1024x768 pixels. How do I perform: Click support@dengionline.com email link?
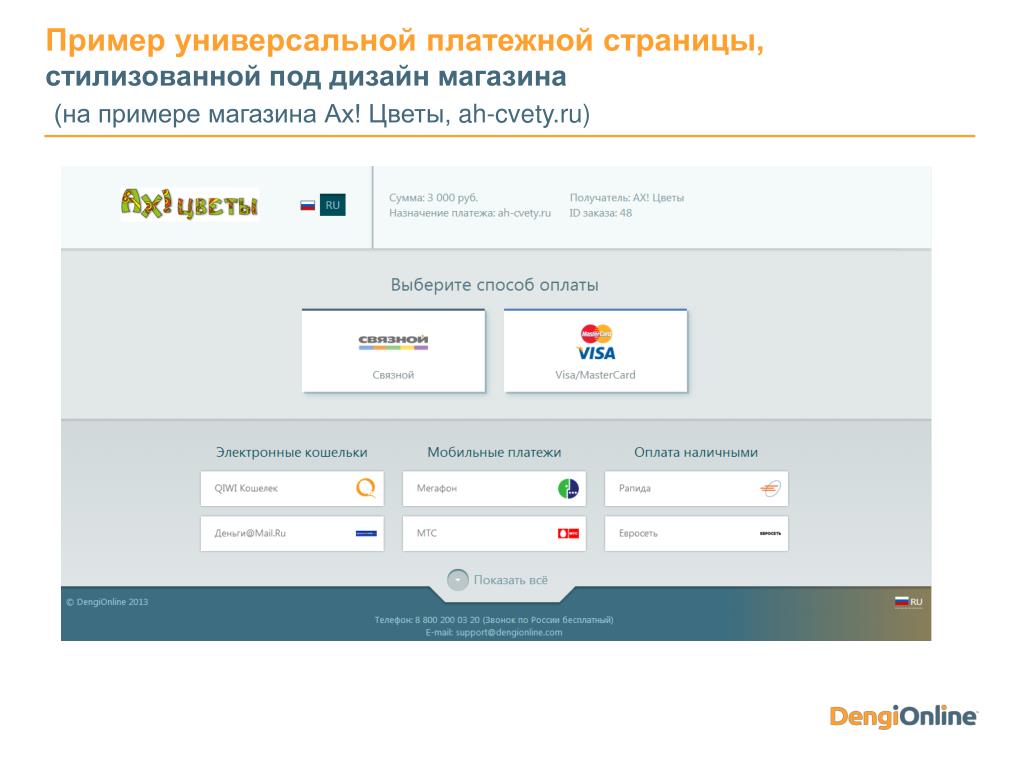[509, 632]
